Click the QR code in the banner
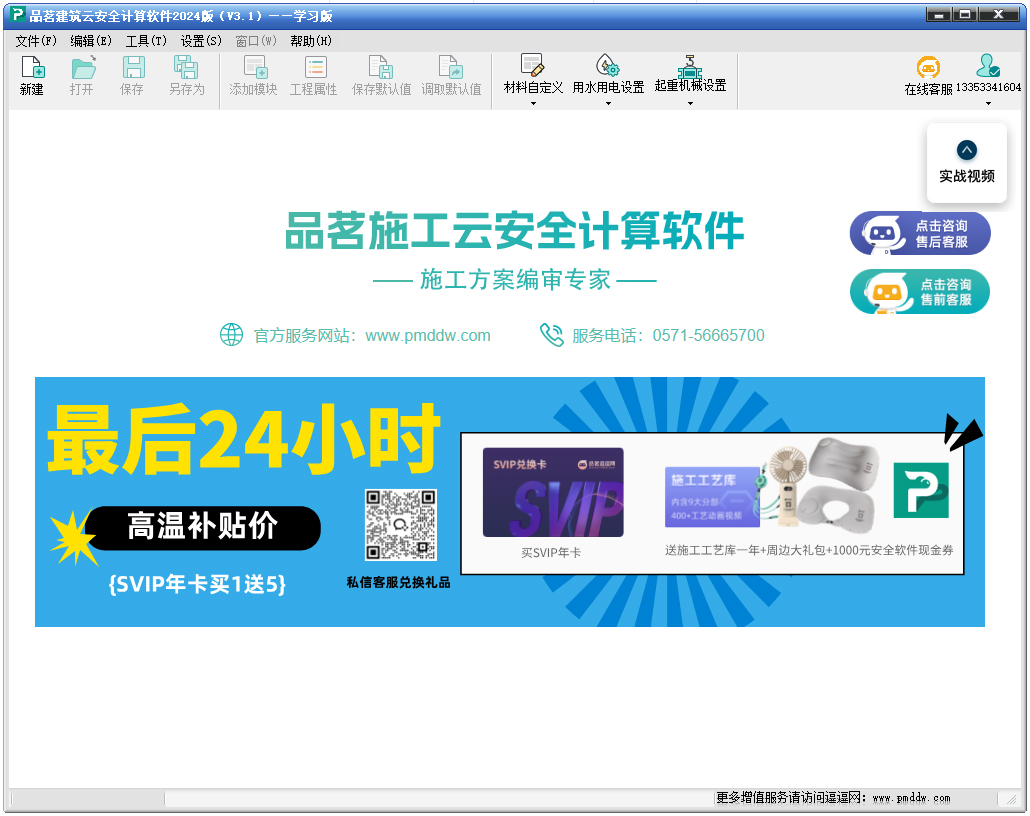Image resolution: width=1030 pixels, height=816 pixels. 401,524
